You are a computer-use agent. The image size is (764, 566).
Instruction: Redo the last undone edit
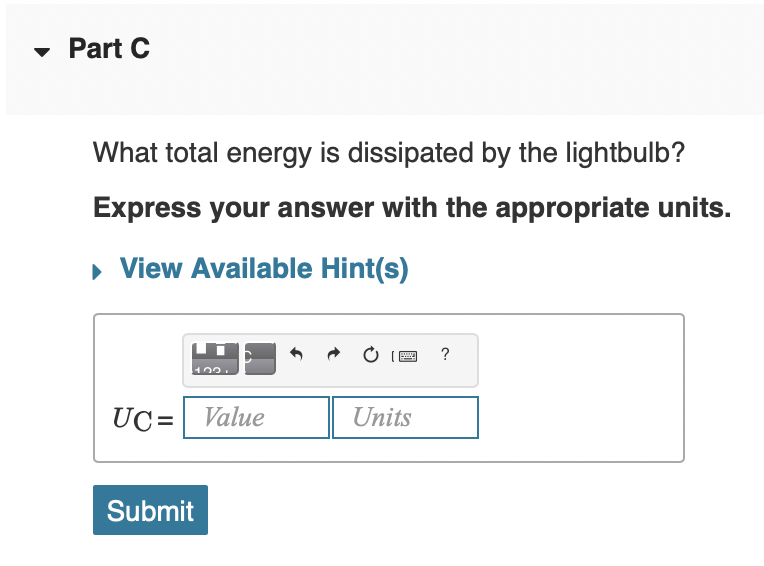pos(333,354)
